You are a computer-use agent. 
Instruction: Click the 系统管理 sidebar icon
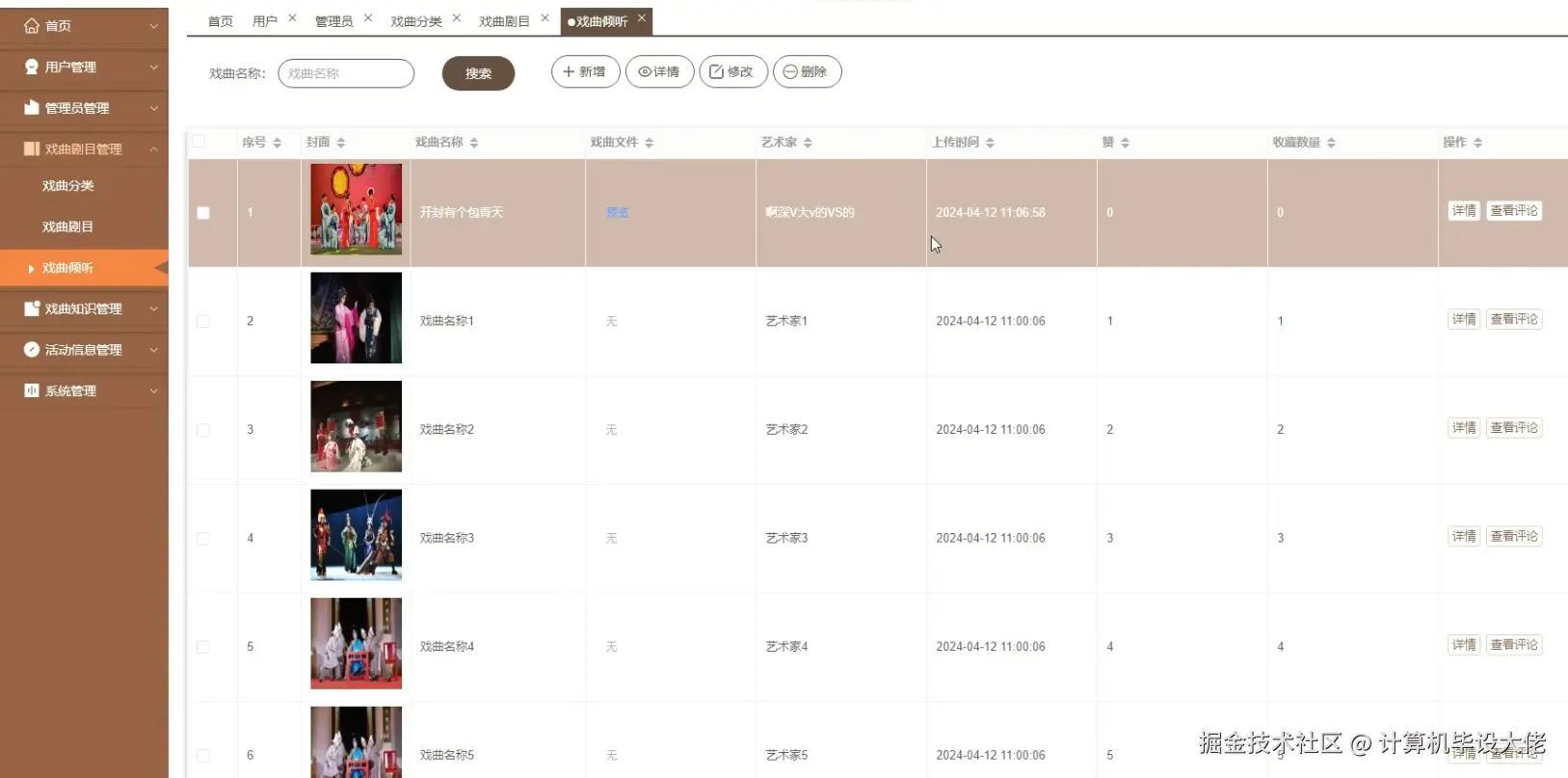32,390
